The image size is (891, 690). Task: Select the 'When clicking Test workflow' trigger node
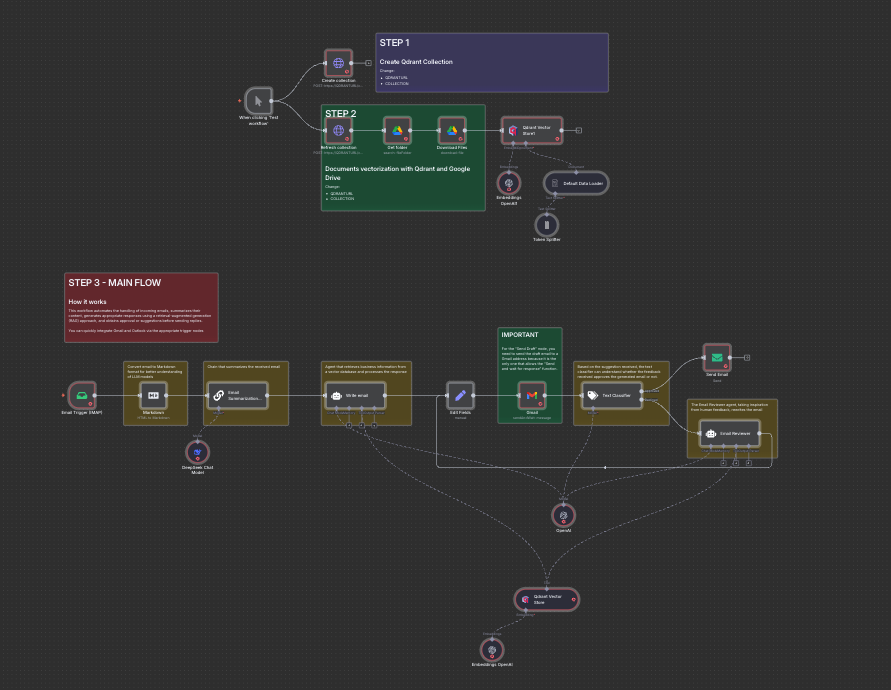[x=258, y=101]
